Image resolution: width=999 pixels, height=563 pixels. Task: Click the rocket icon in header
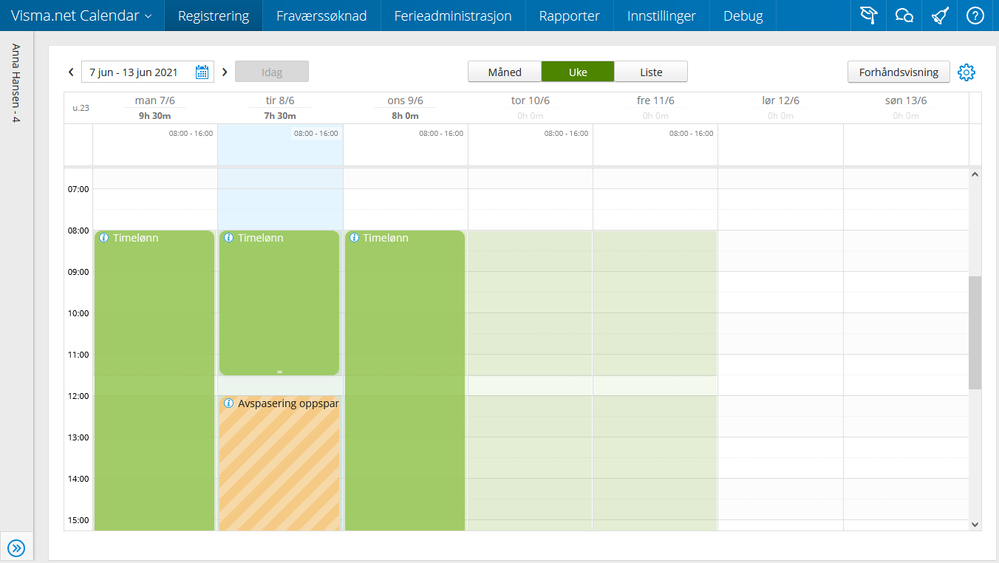[940, 16]
